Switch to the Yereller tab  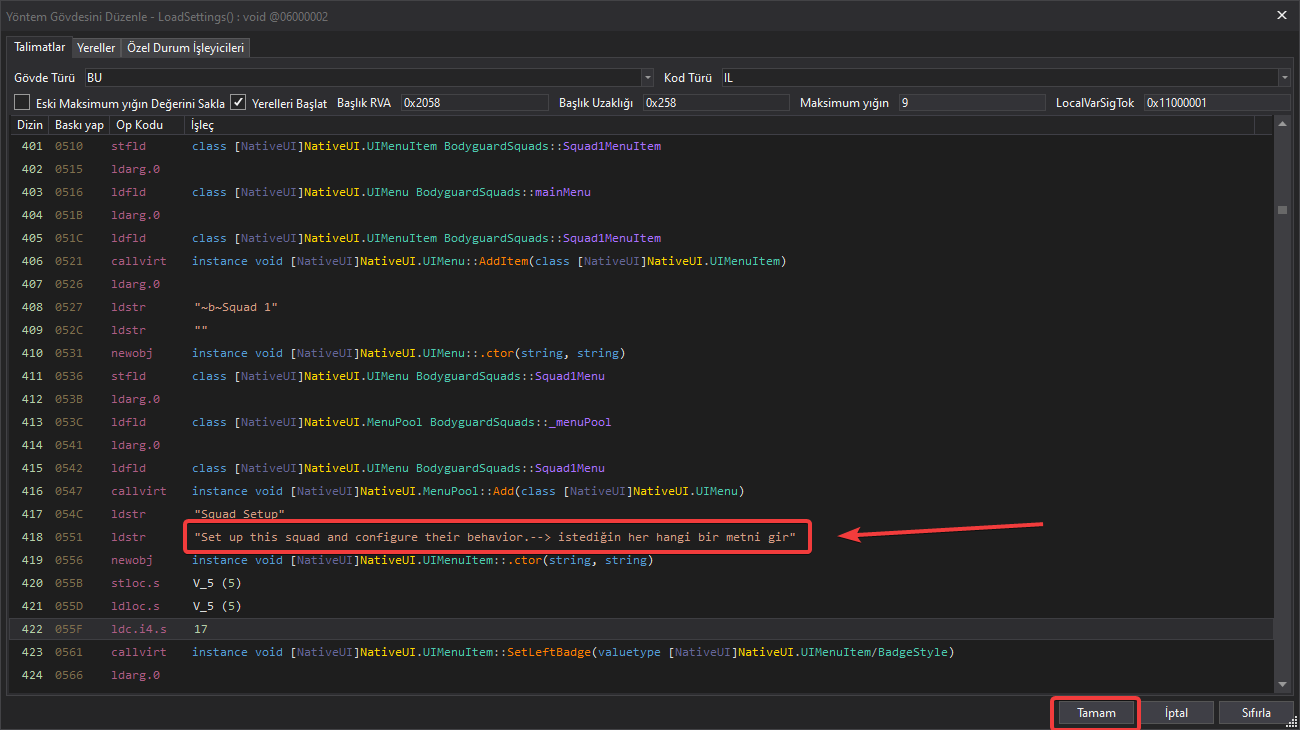point(96,48)
